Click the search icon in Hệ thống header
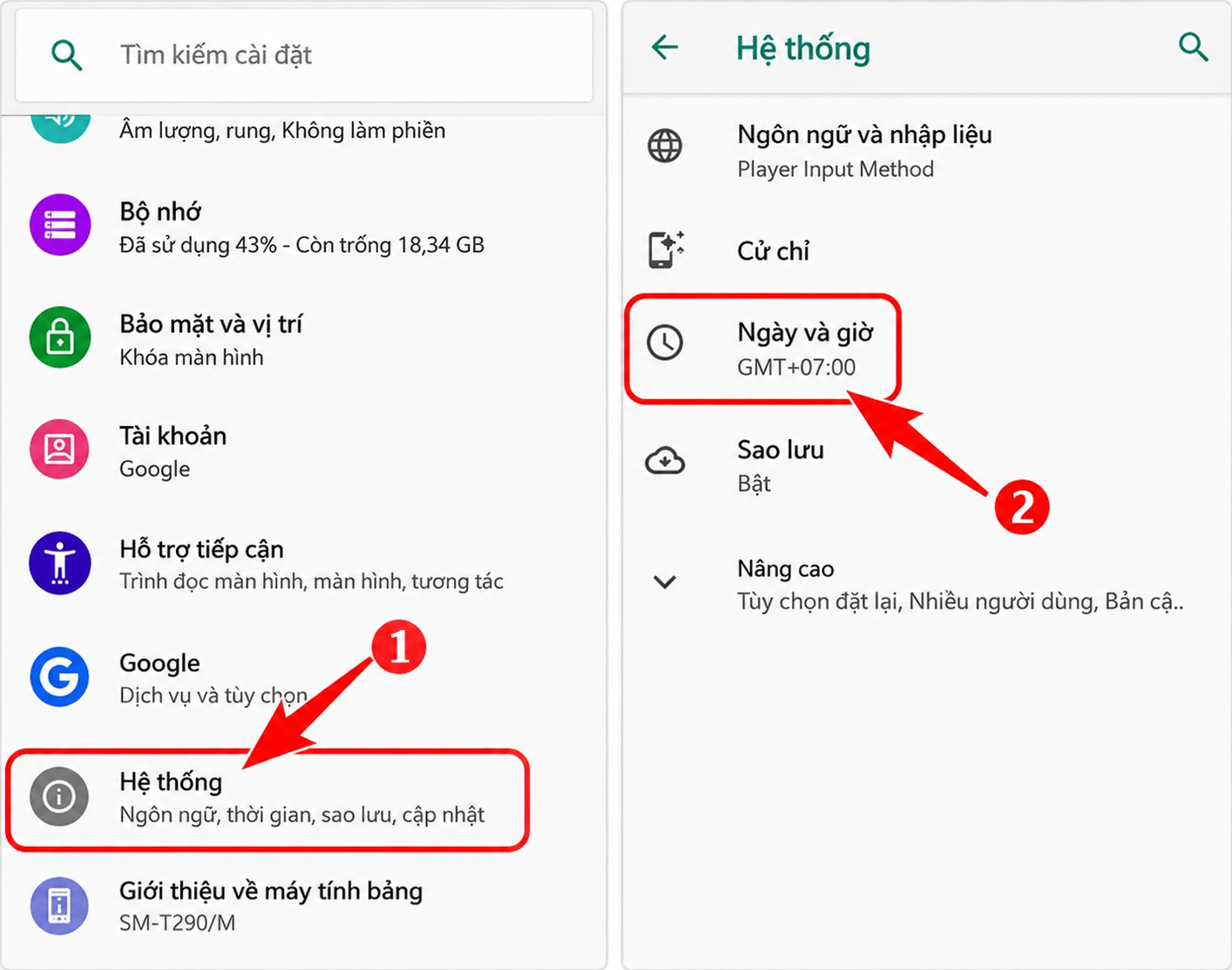The image size is (1232, 970). 1193,46
